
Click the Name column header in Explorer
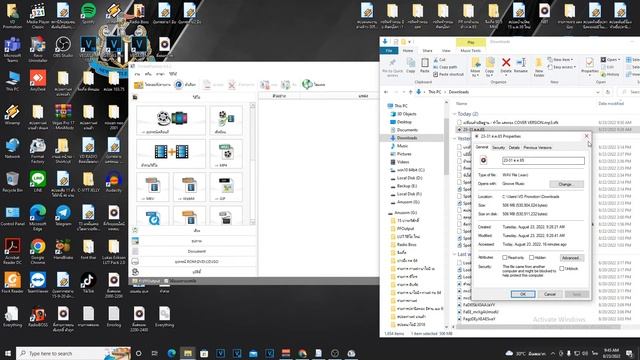click(462, 104)
